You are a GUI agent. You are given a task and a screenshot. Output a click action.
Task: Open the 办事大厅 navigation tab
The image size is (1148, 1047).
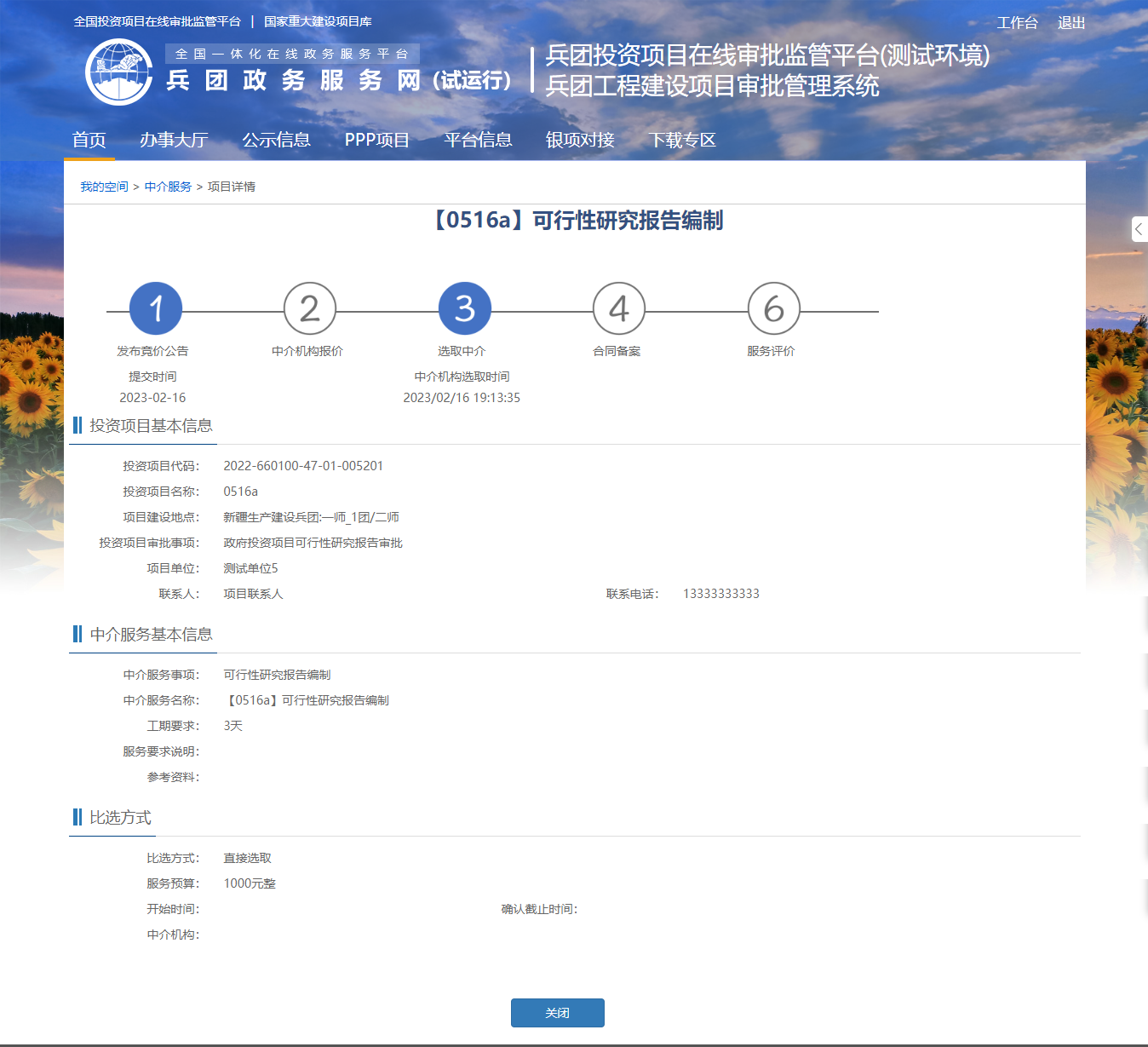pyautogui.click(x=174, y=140)
